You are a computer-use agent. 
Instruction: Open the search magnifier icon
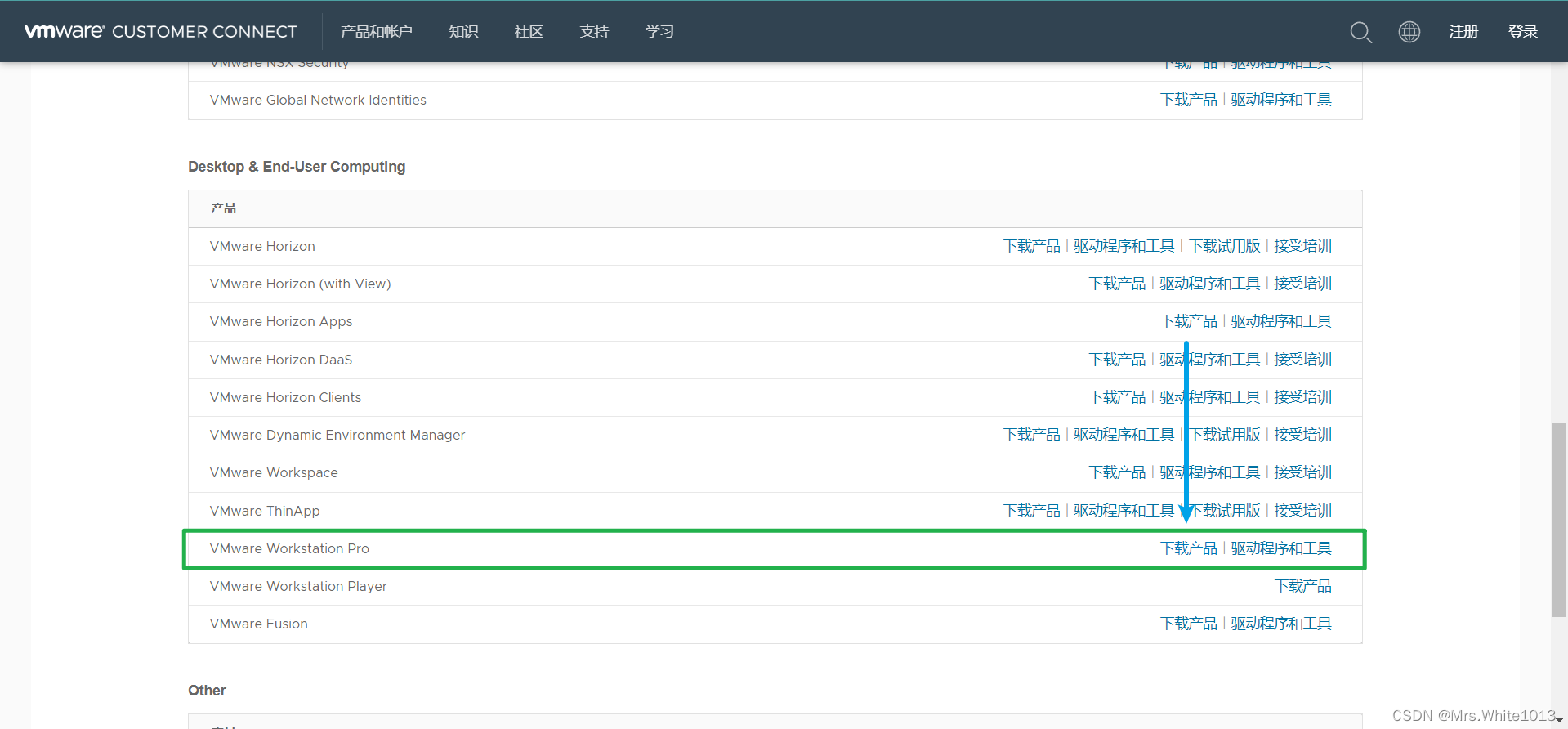[x=1360, y=32]
